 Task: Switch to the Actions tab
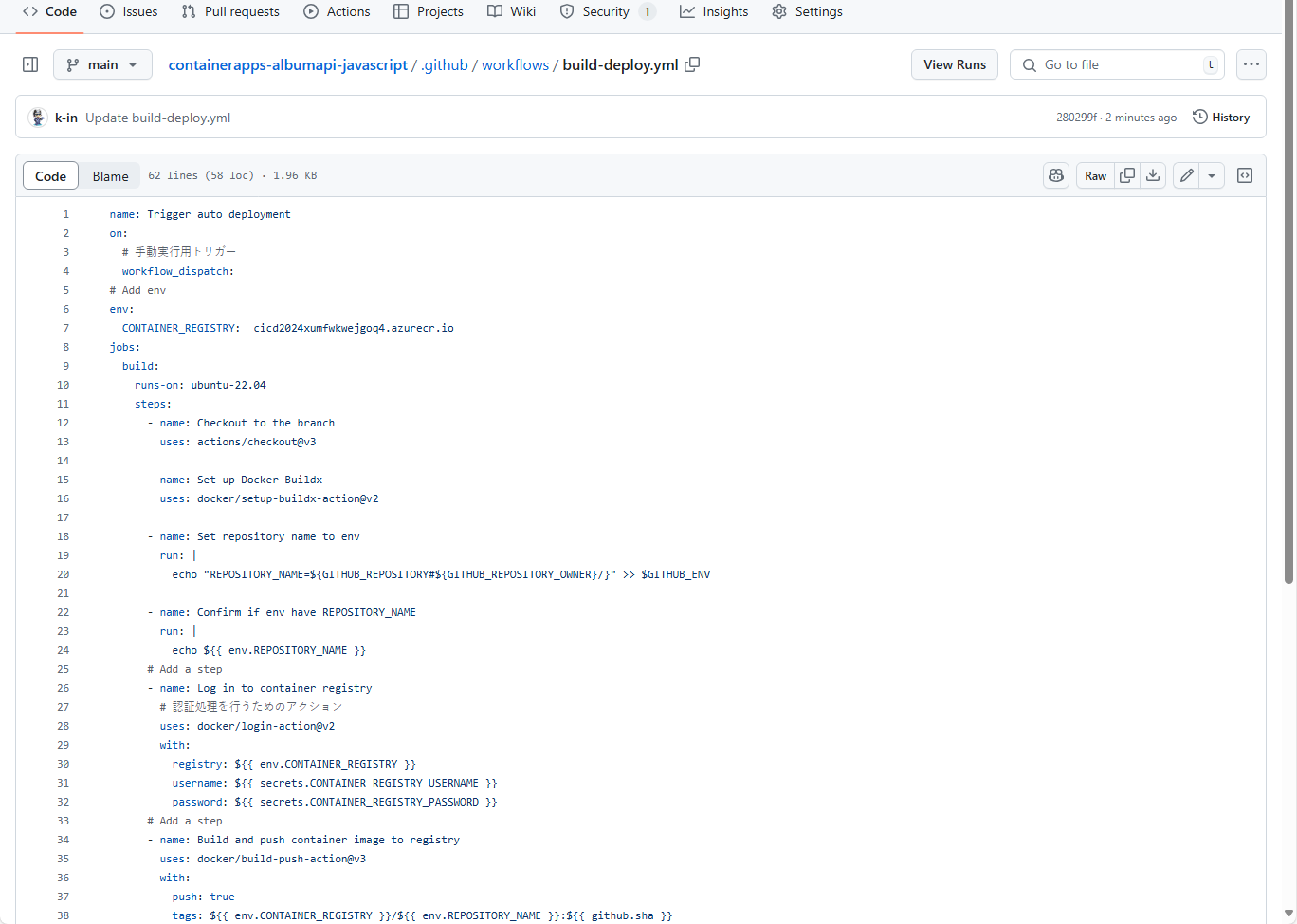[x=337, y=12]
